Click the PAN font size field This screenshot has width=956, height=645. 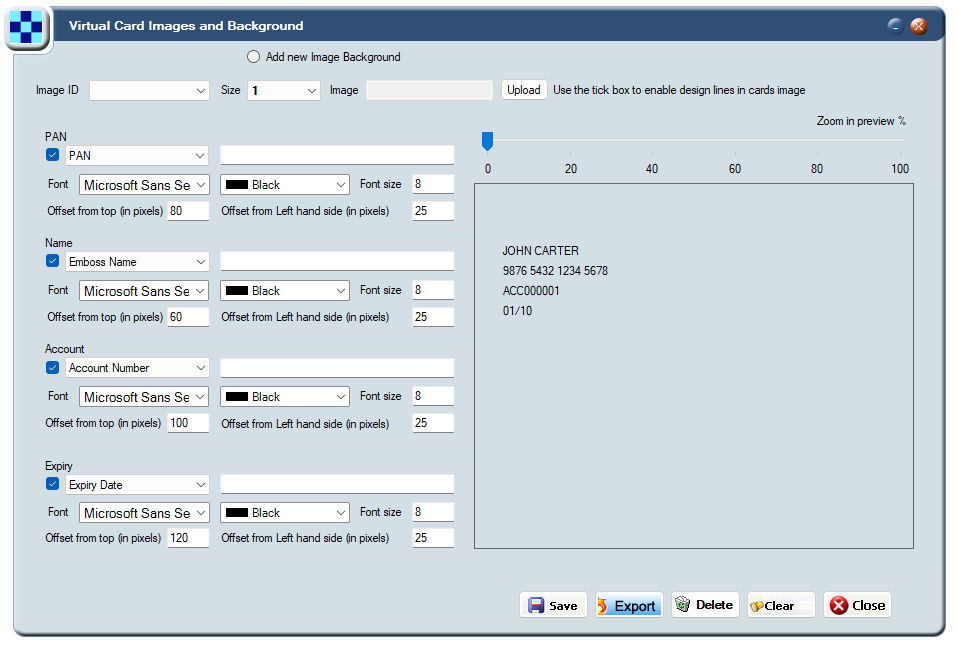(x=433, y=184)
